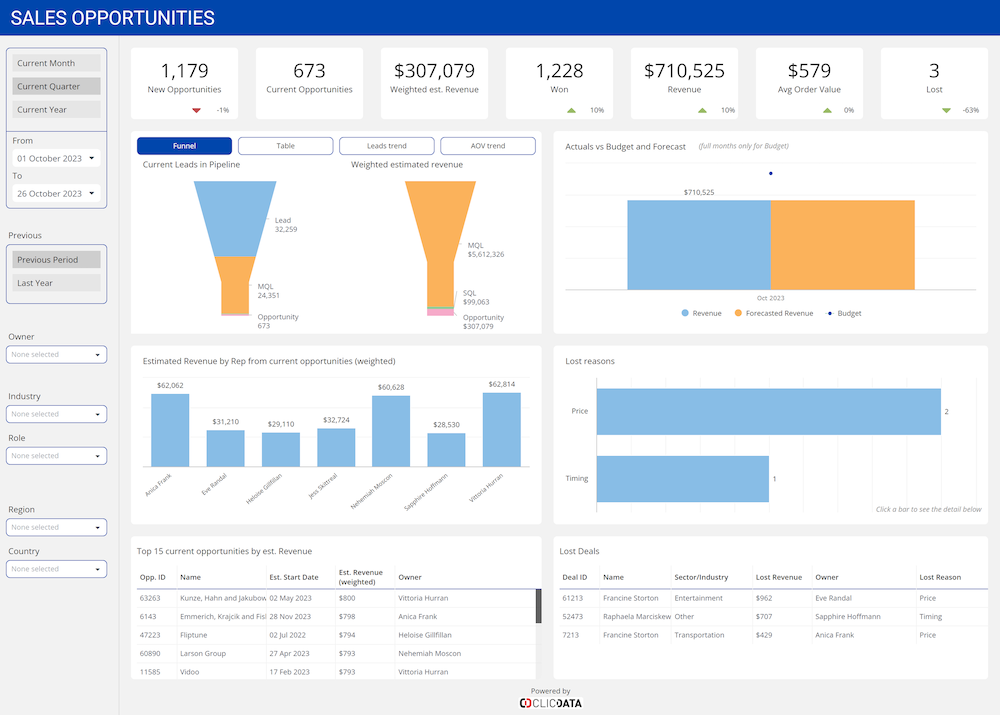
Task: Open the From date dropdown showing 01 October 2023
Action: (56, 158)
